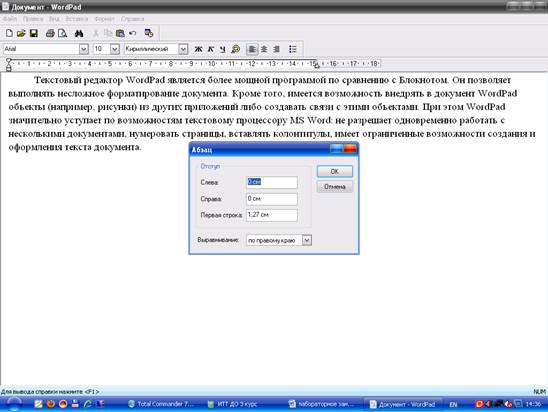This screenshot has width=548, height=412.
Task: Close the Абзац dialog with the X
Action: (x=350, y=149)
